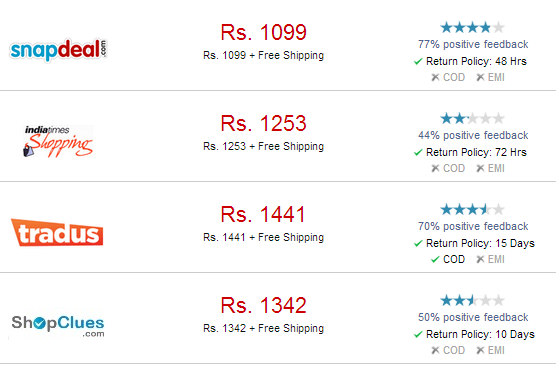Click Indiatimes Shopping's star rating
The width and height of the screenshot is (556, 366).
click(x=472, y=118)
